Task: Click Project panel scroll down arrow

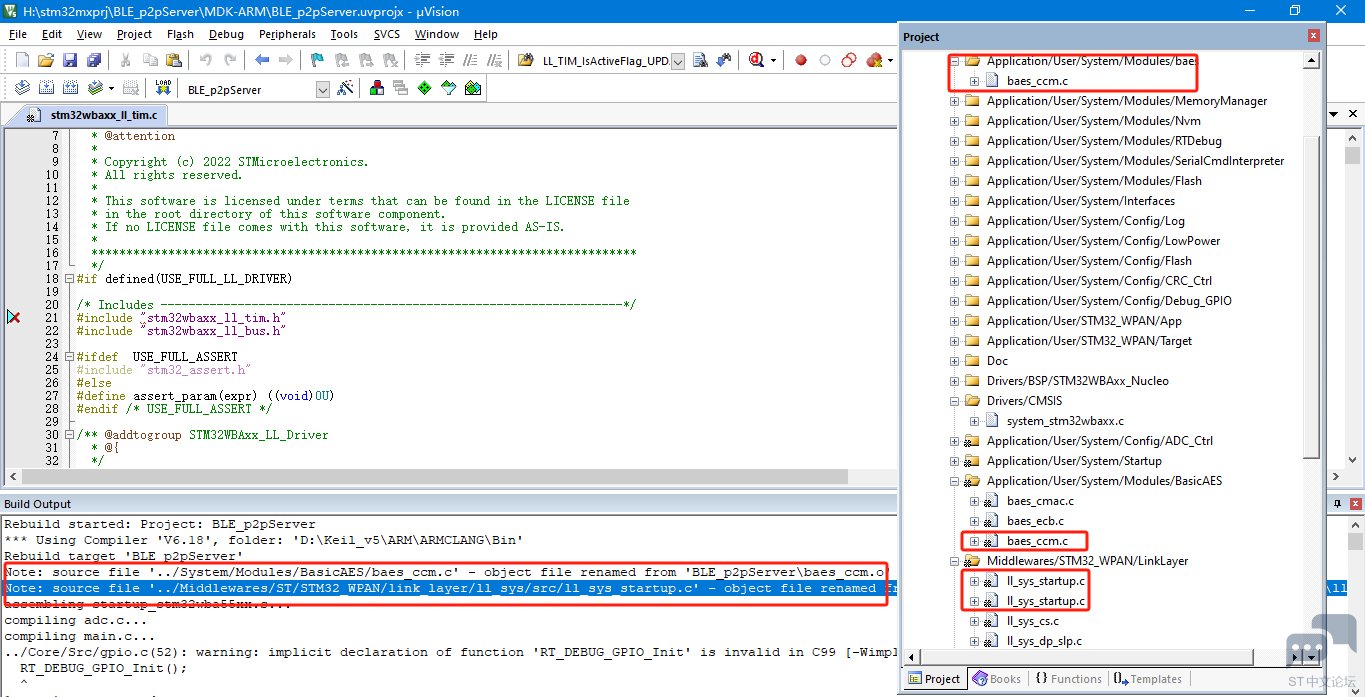Action: coord(1311,657)
